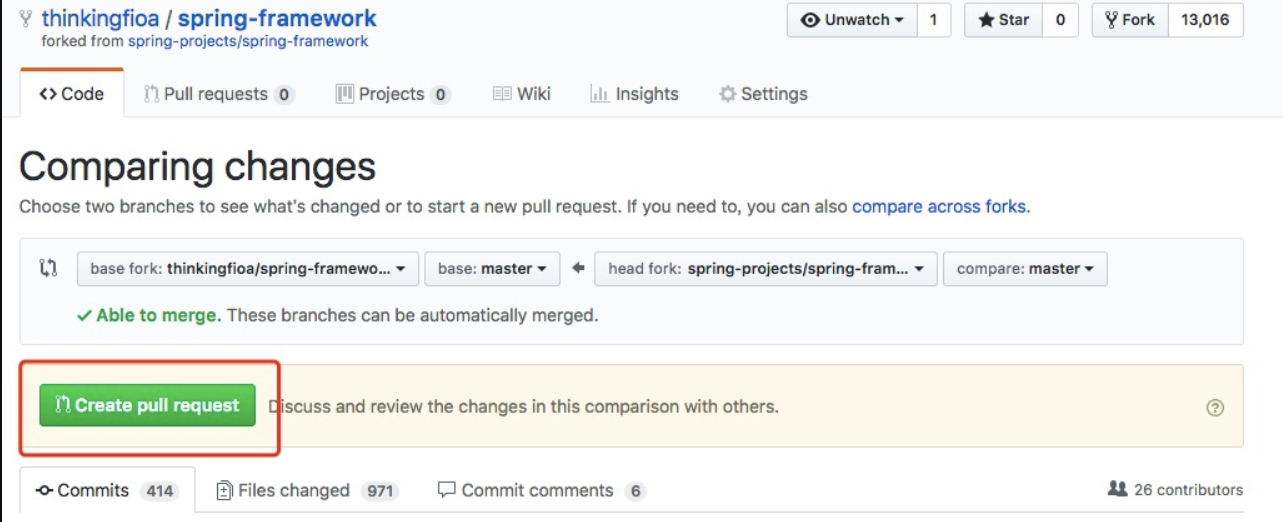Open the base: master branch dropdown
The height and width of the screenshot is (522, 1283).
(x=491, y=269)
